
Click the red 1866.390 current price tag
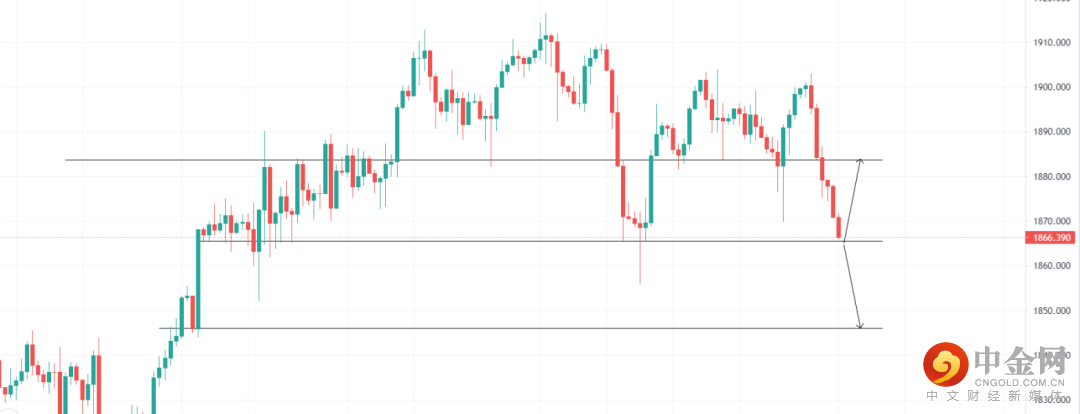pos(1051,237)
